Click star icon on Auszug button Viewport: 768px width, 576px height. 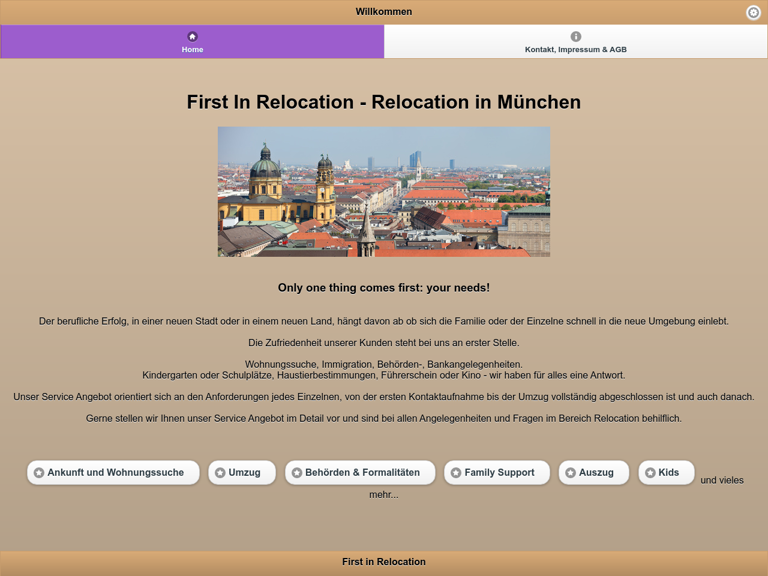click(x=571, y=473)
